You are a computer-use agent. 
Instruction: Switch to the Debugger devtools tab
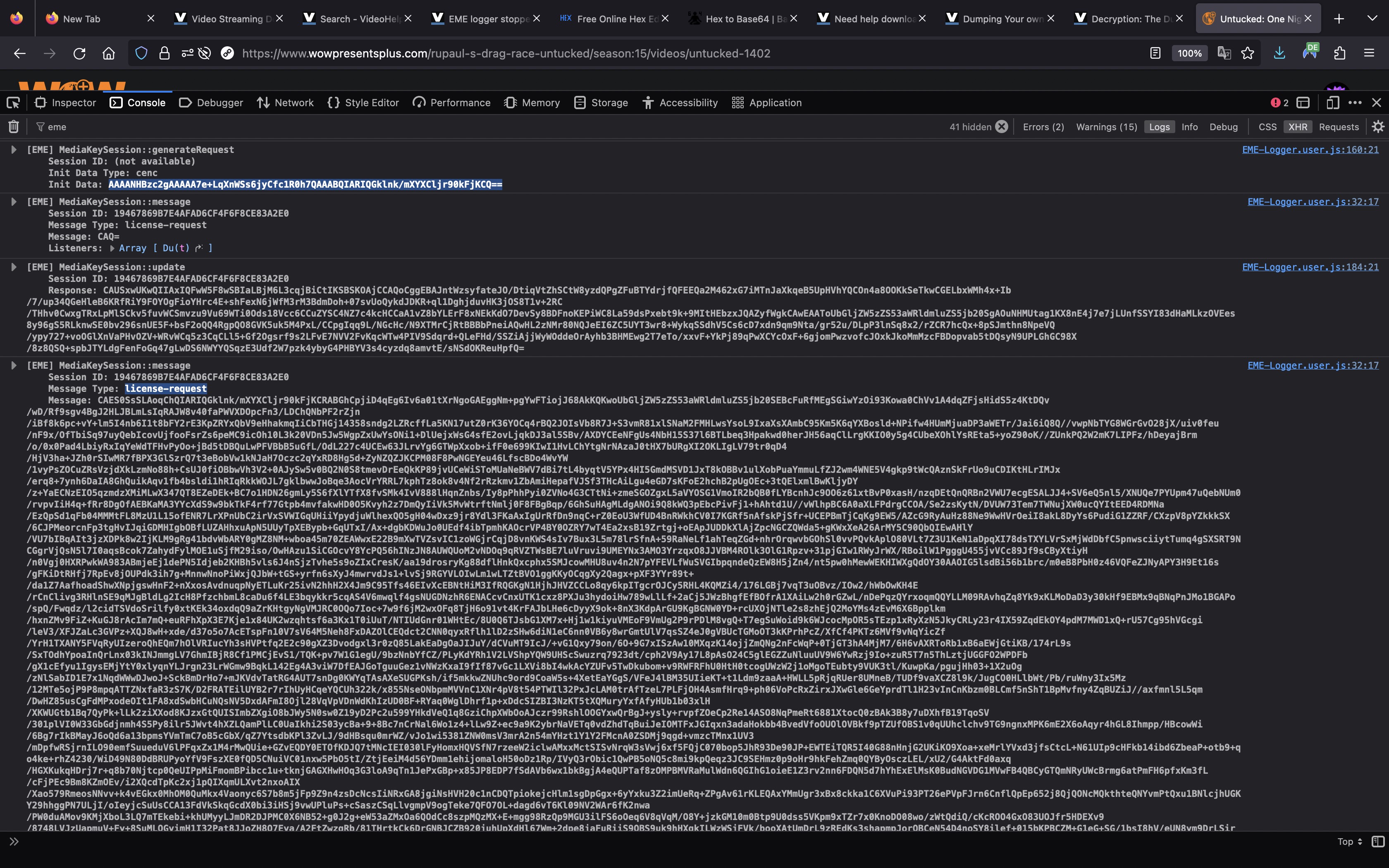coord(211,103)
